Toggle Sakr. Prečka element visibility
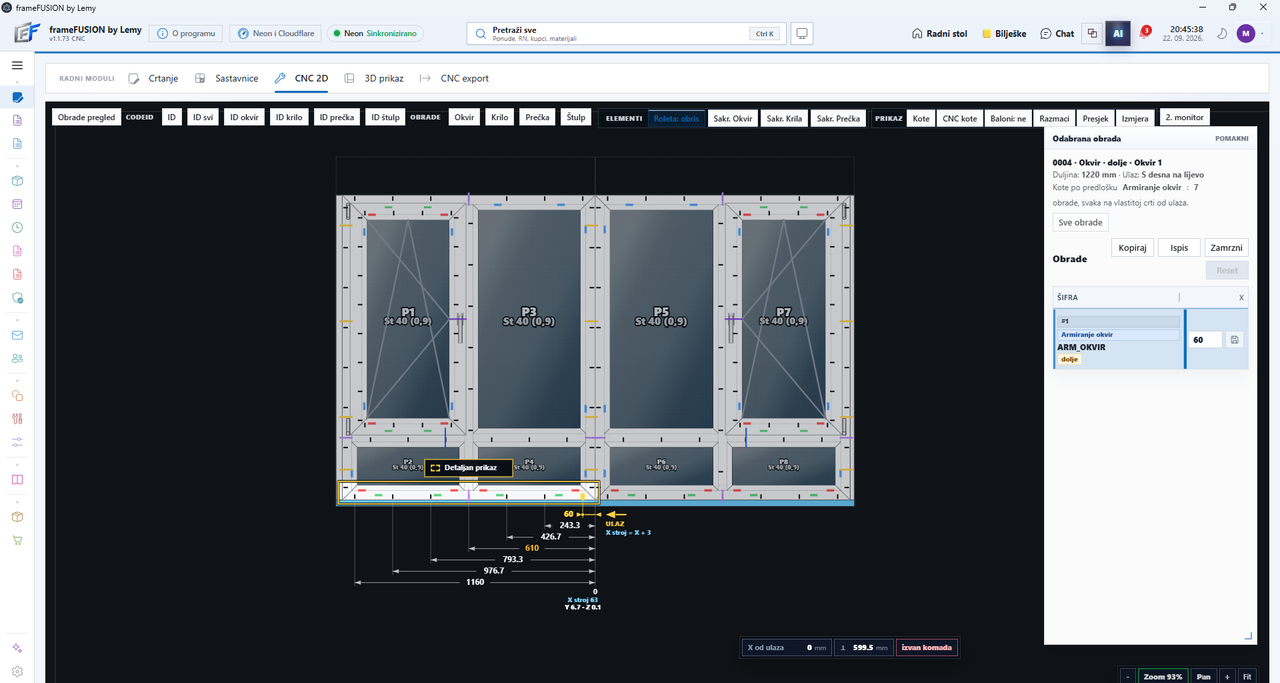Viewport: 1280px width, 683px height. point(838,118)
